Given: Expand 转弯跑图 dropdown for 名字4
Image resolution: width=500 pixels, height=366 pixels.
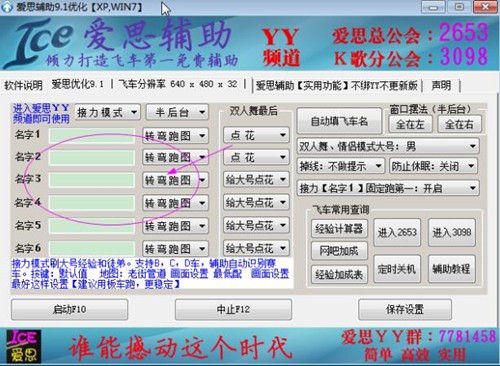Looking at the screenshot, I should pyautogui.click(x=175, y=203).
